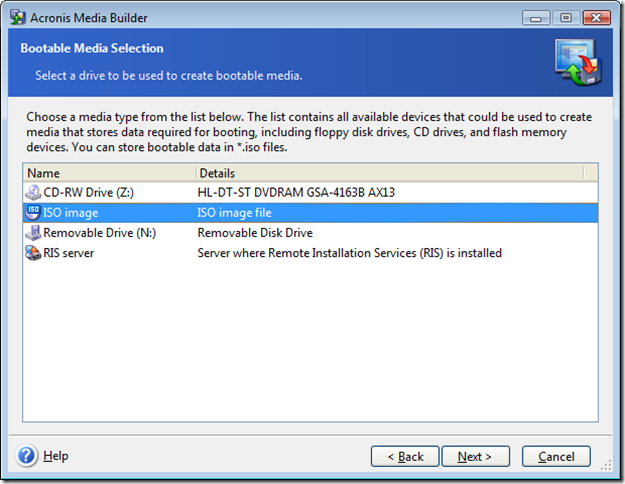Cancel the media builder wizard
This screenshot has height=484, width=625.
pos(556,456)
